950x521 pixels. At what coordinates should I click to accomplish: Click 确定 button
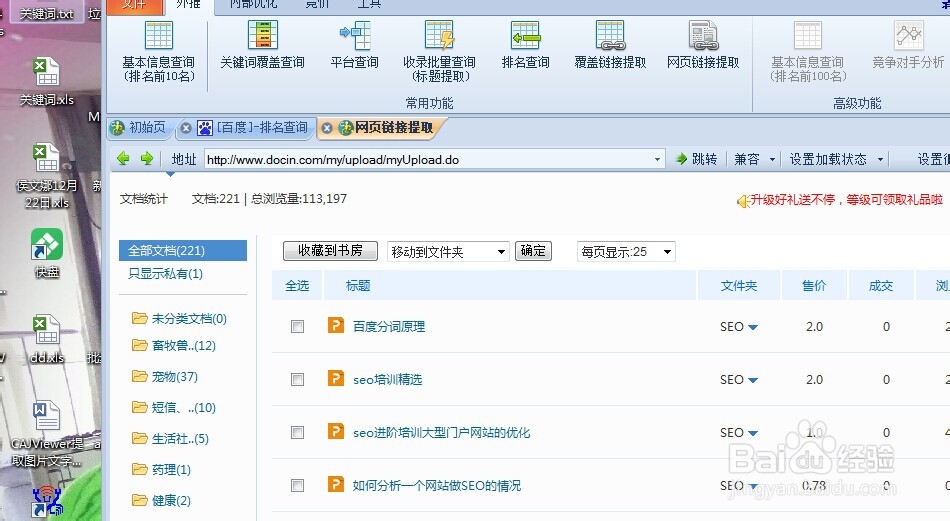coord(533,251)
